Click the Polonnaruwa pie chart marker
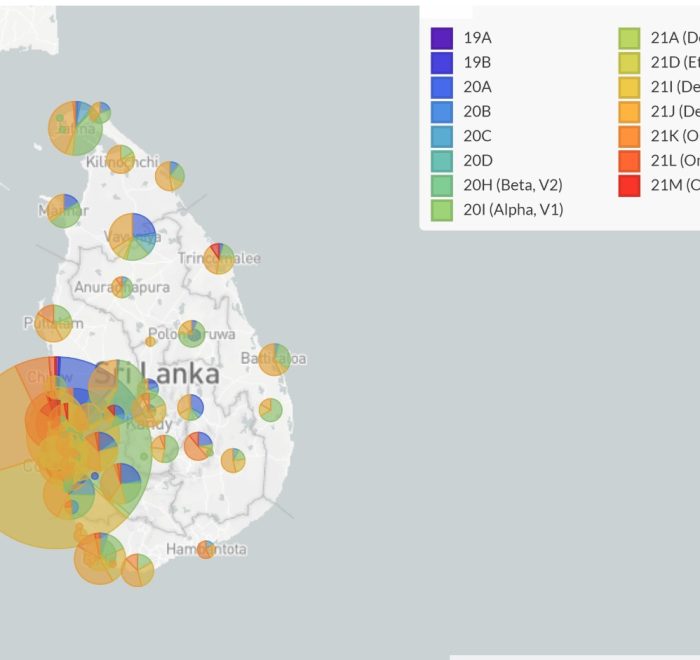The width and height of the screenshot is (700, 660). pos(191,334)
